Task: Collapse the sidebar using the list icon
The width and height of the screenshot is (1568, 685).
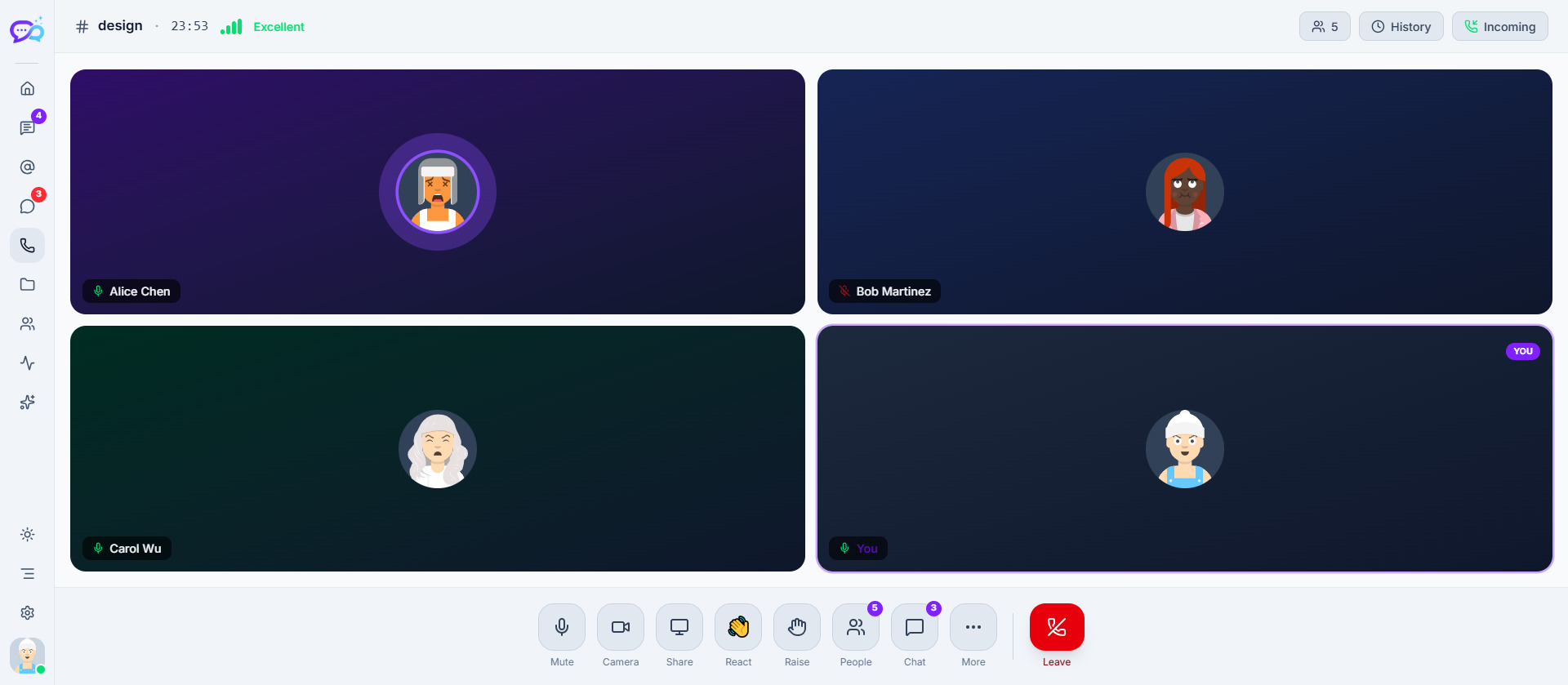Action: pyautogui.click(x=27, y=573)
